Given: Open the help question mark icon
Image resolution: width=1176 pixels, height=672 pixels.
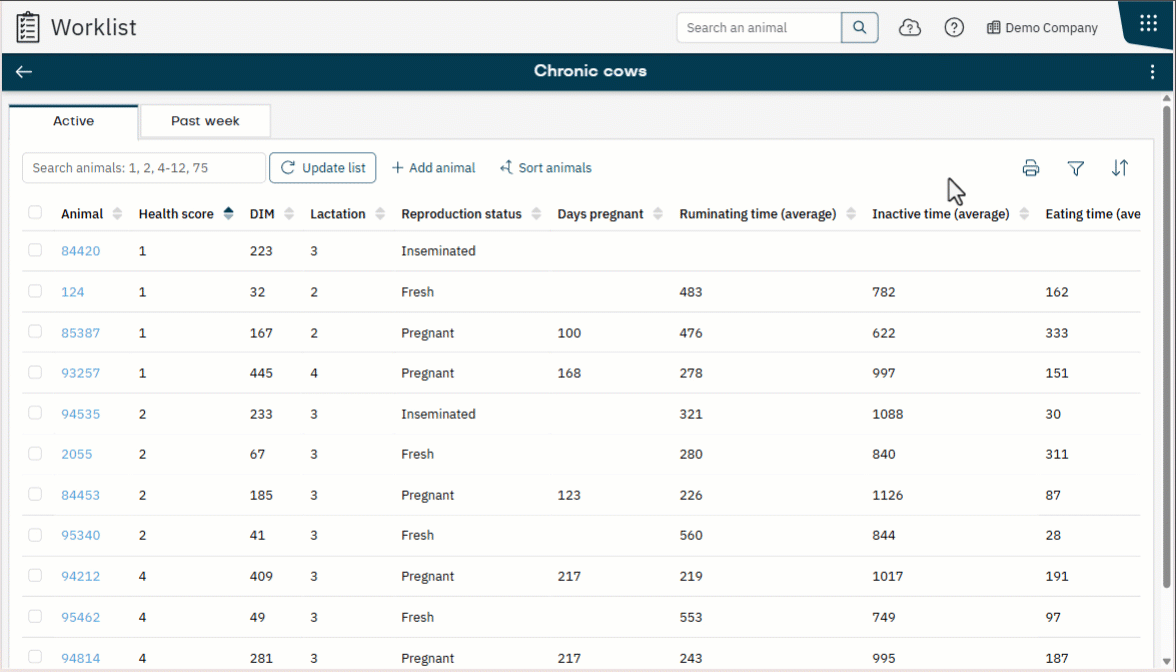Looking at the screenshot, I should 954,28.
